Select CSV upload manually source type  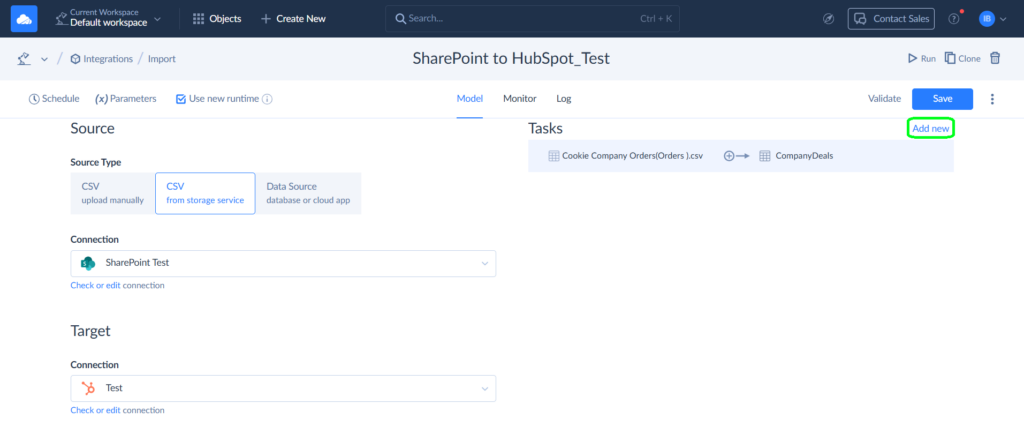pyautogui.click(x=112, y=193)
